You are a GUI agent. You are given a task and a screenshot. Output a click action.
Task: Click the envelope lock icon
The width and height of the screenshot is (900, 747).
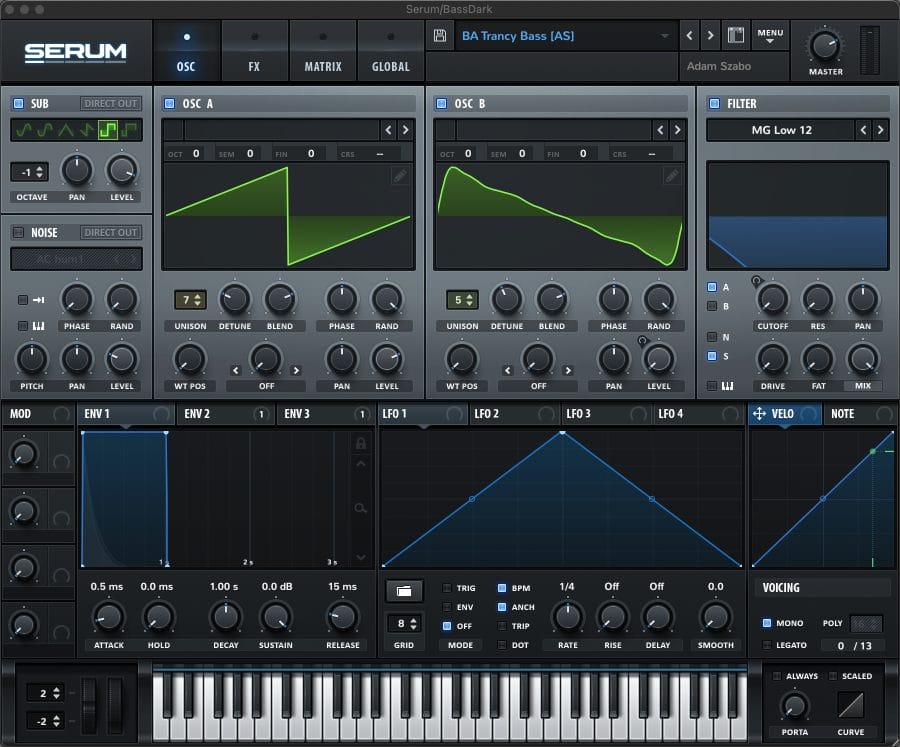360,443
